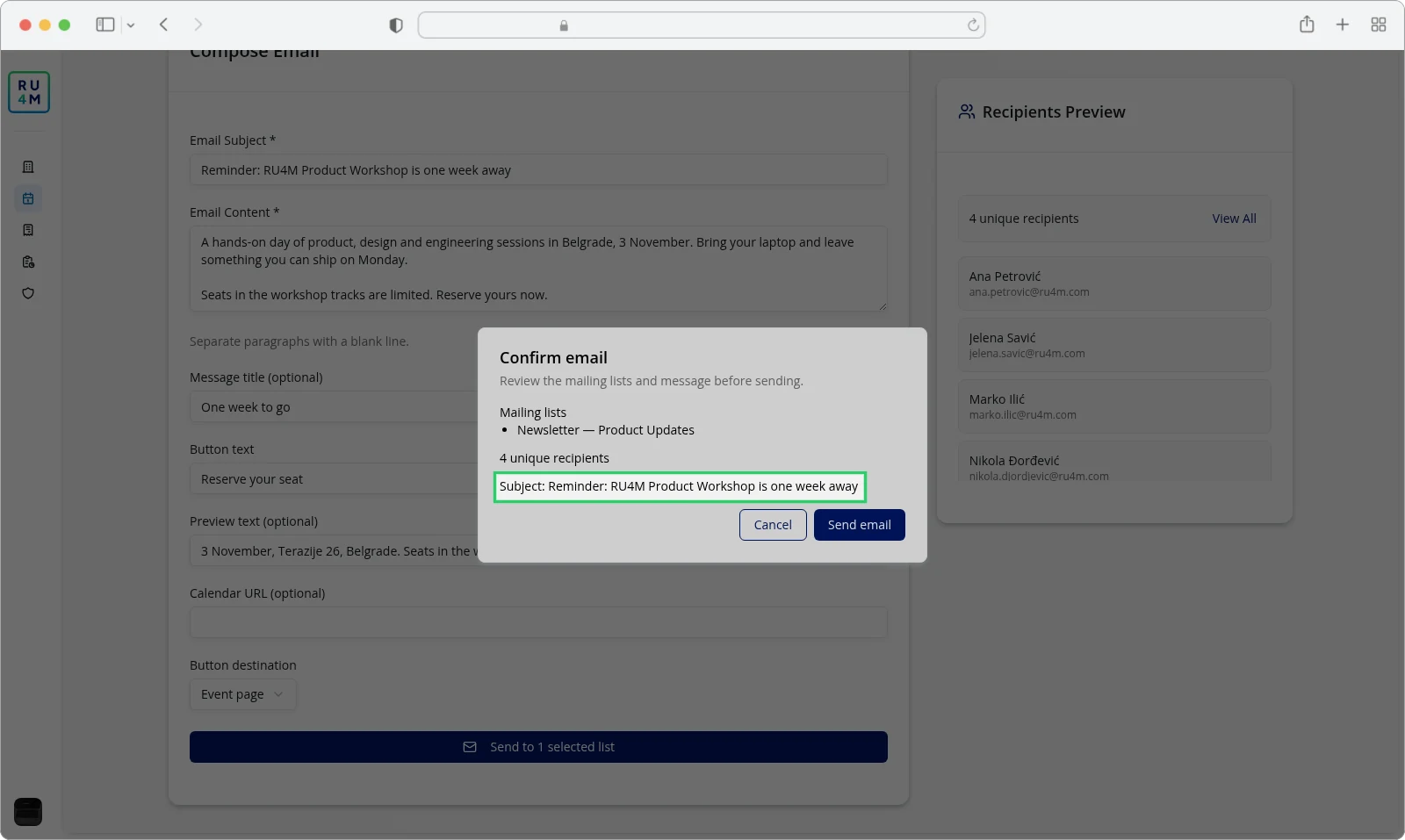Reload the page with refresh icon

973,25
